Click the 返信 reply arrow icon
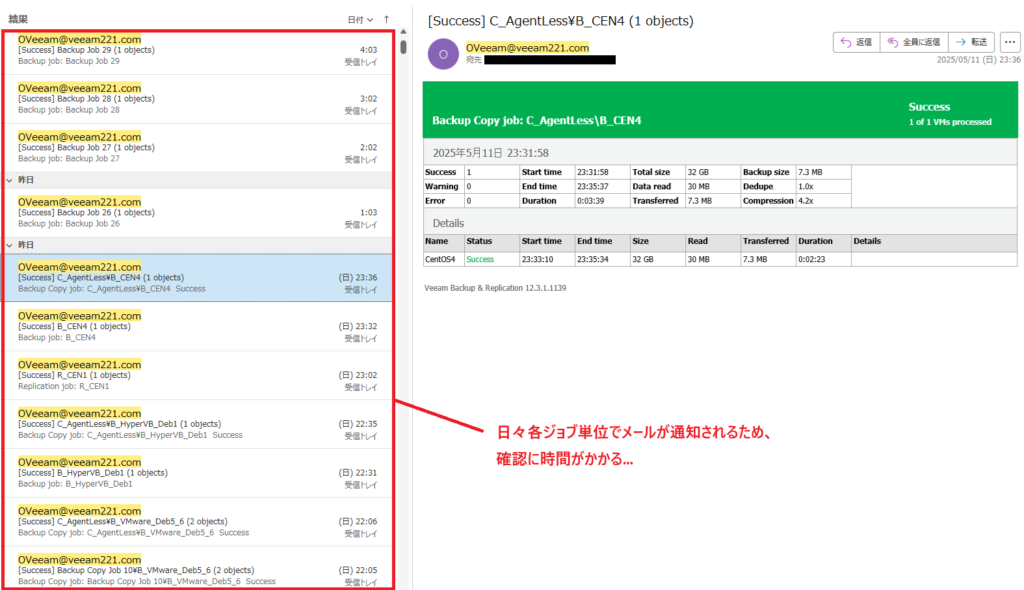 pyautogui.click(x=845, y=42)
